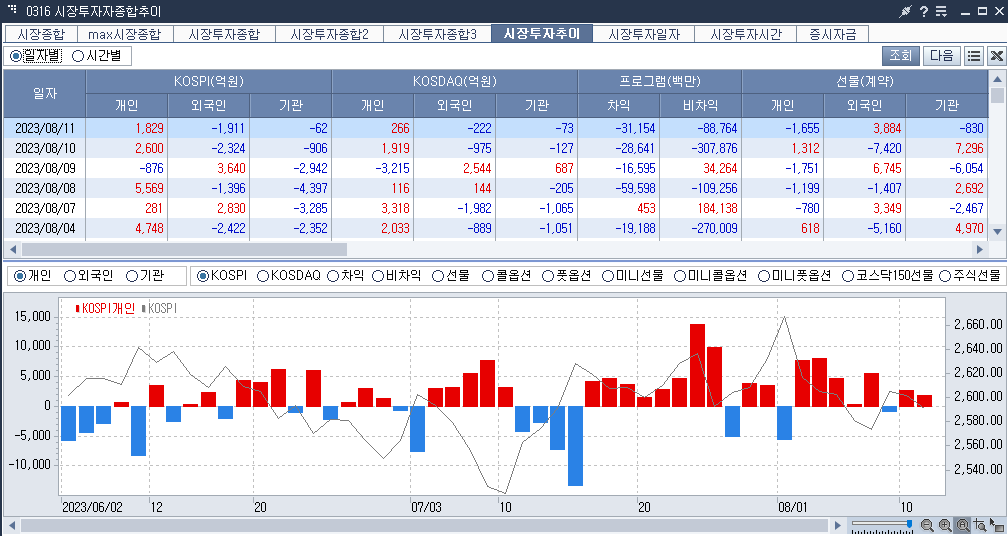The image size is (1008, 536).
Task: Click the plug connection icon in title bar
Action: [x=906, y=11]
